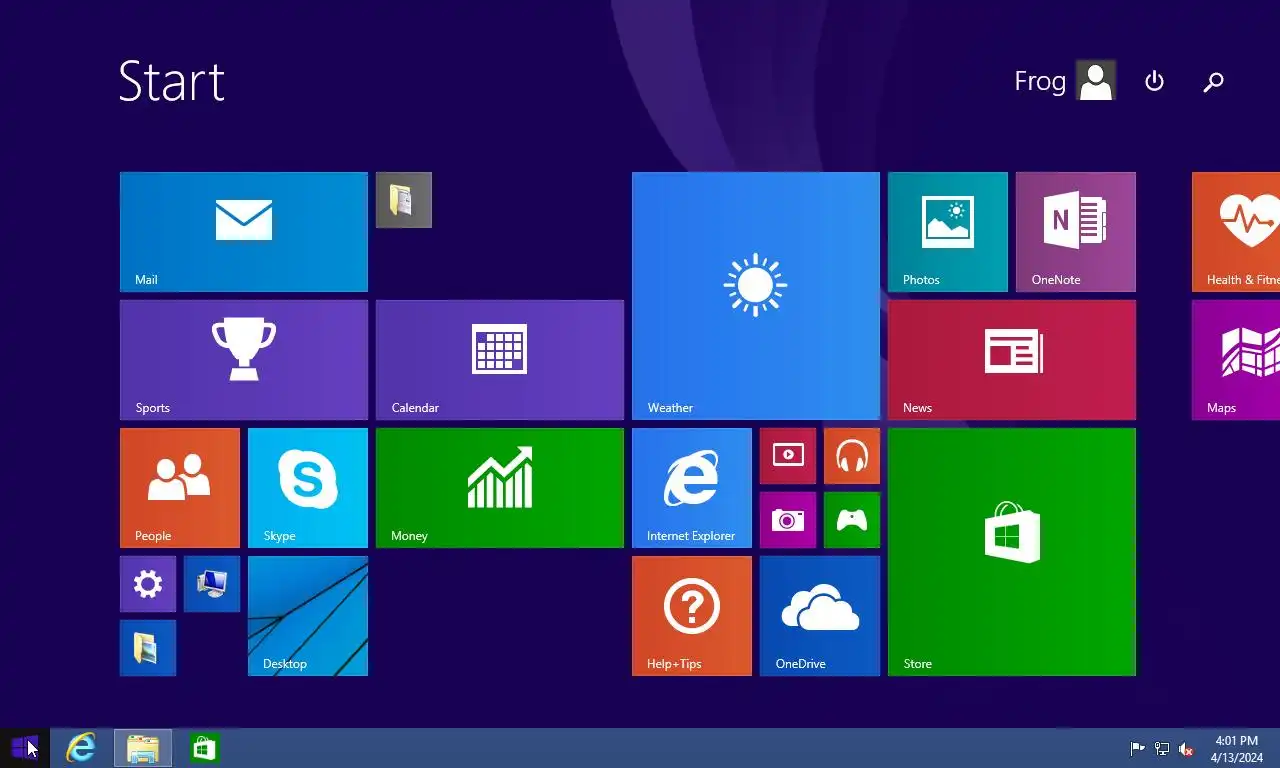
Task: Open the Sports tile
Action: 244,360
